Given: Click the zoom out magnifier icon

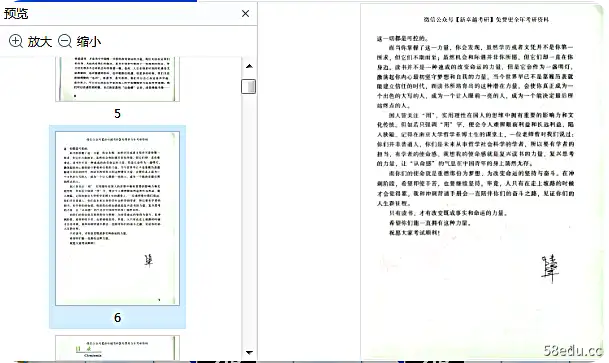Looking at the screenshot, I should tap(65, 41).
